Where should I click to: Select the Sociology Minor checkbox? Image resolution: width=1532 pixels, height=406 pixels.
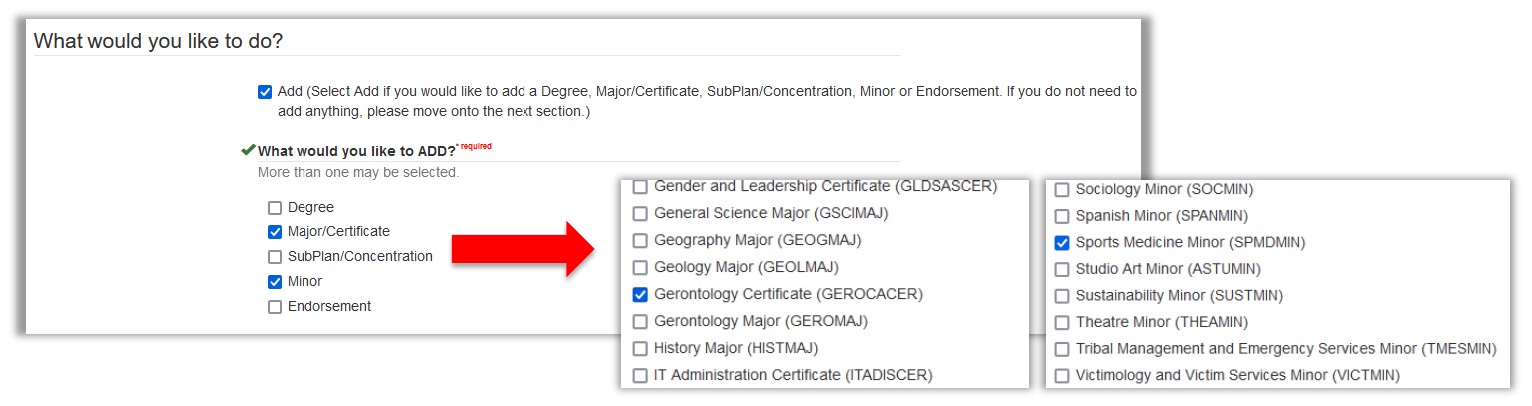[x=1062, y=189]
